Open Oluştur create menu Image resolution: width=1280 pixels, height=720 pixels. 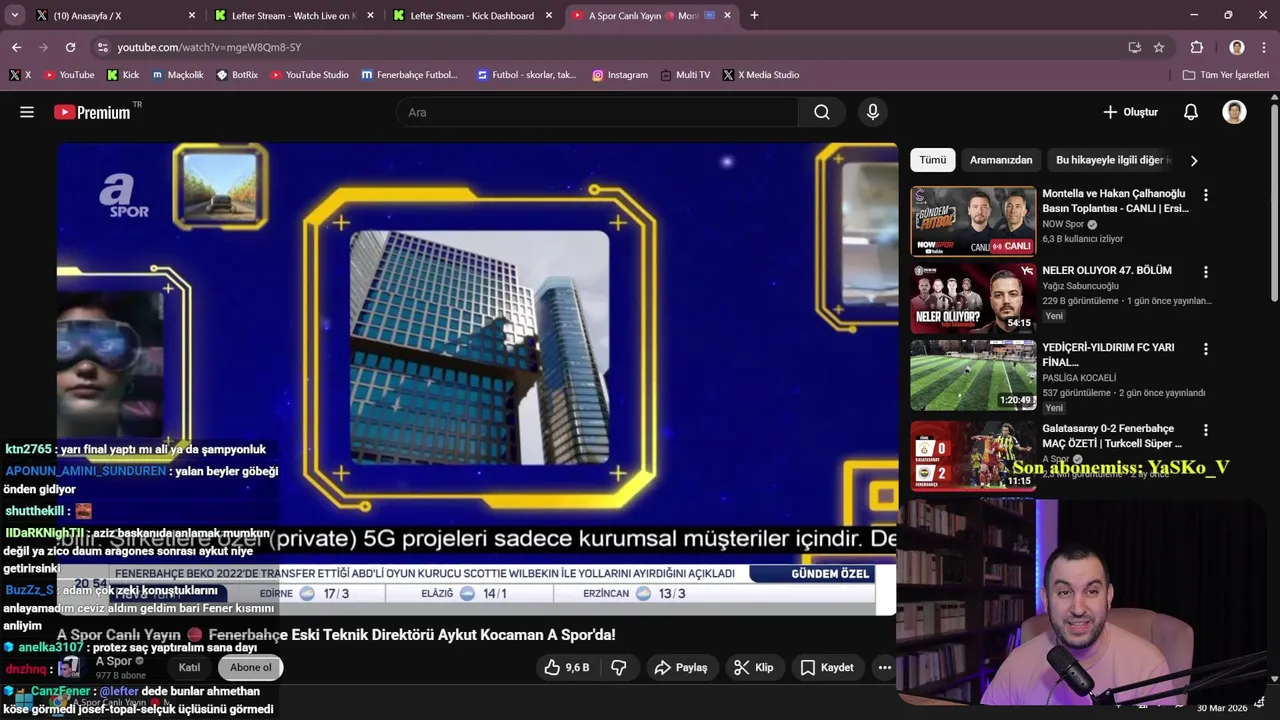coord(1130,112)
